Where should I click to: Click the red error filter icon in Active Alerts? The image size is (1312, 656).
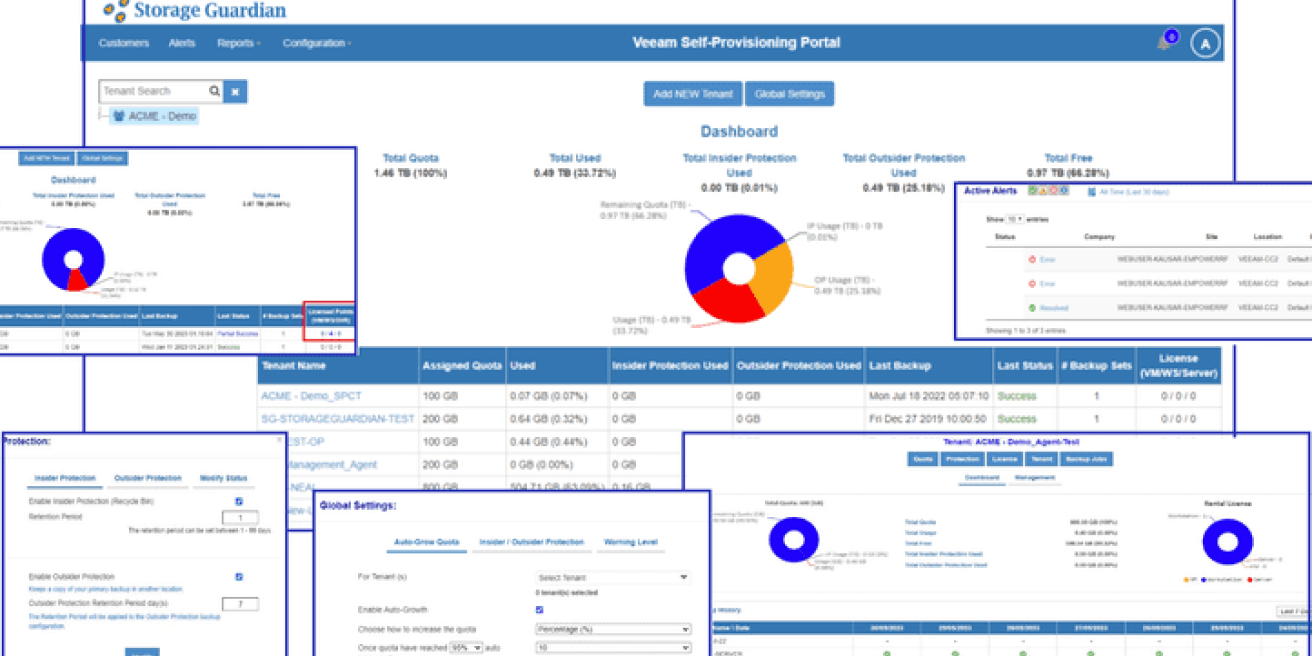tap(1053, 191)
